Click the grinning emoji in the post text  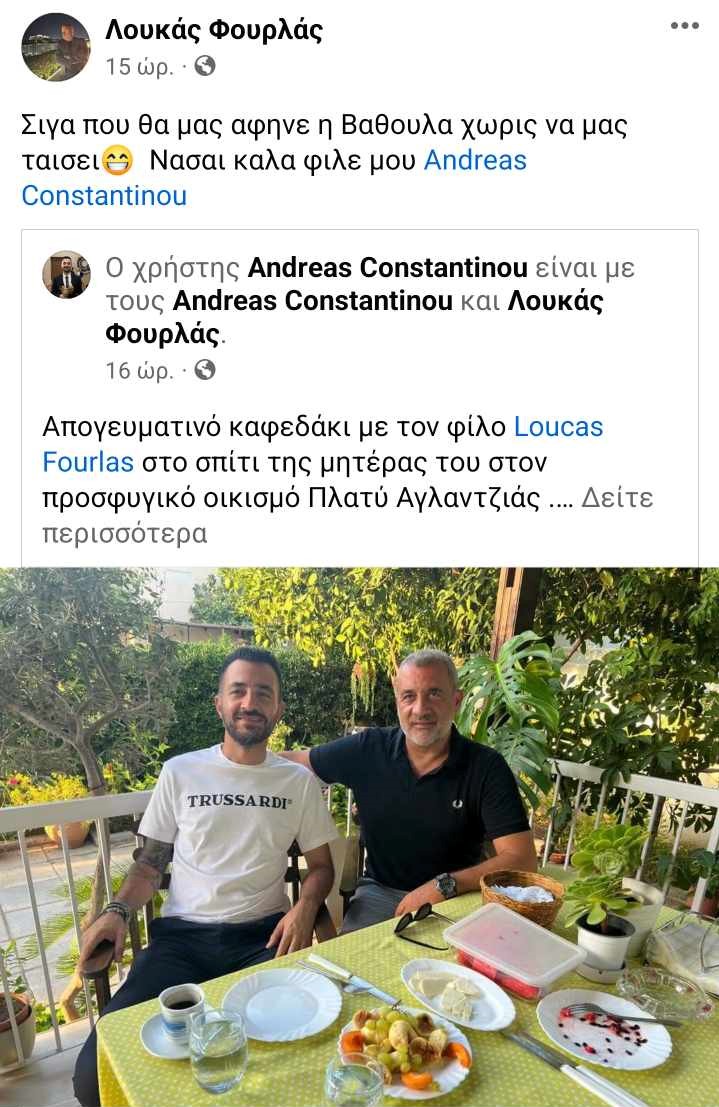coord(117,161)
